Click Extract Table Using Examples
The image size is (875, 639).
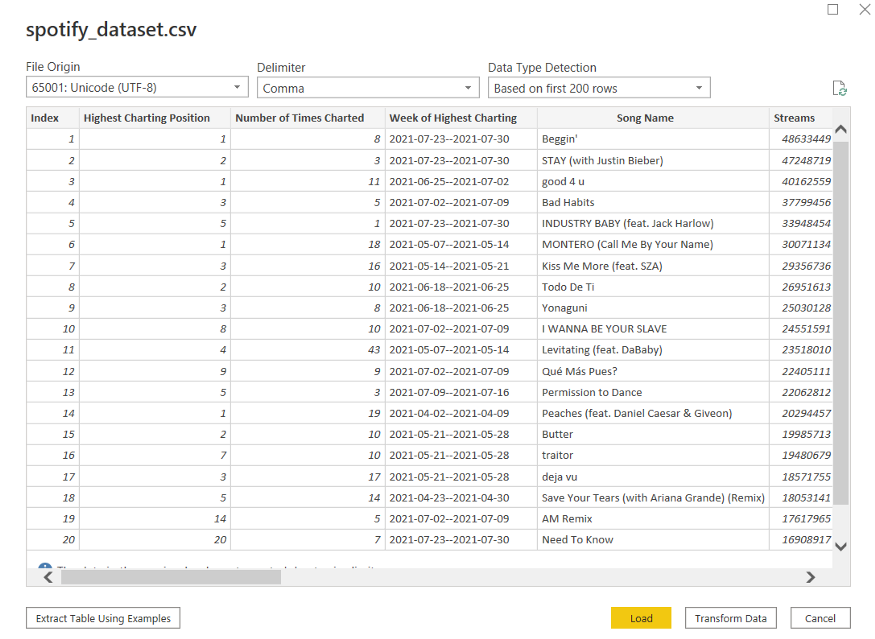click(x=102, y=618)
